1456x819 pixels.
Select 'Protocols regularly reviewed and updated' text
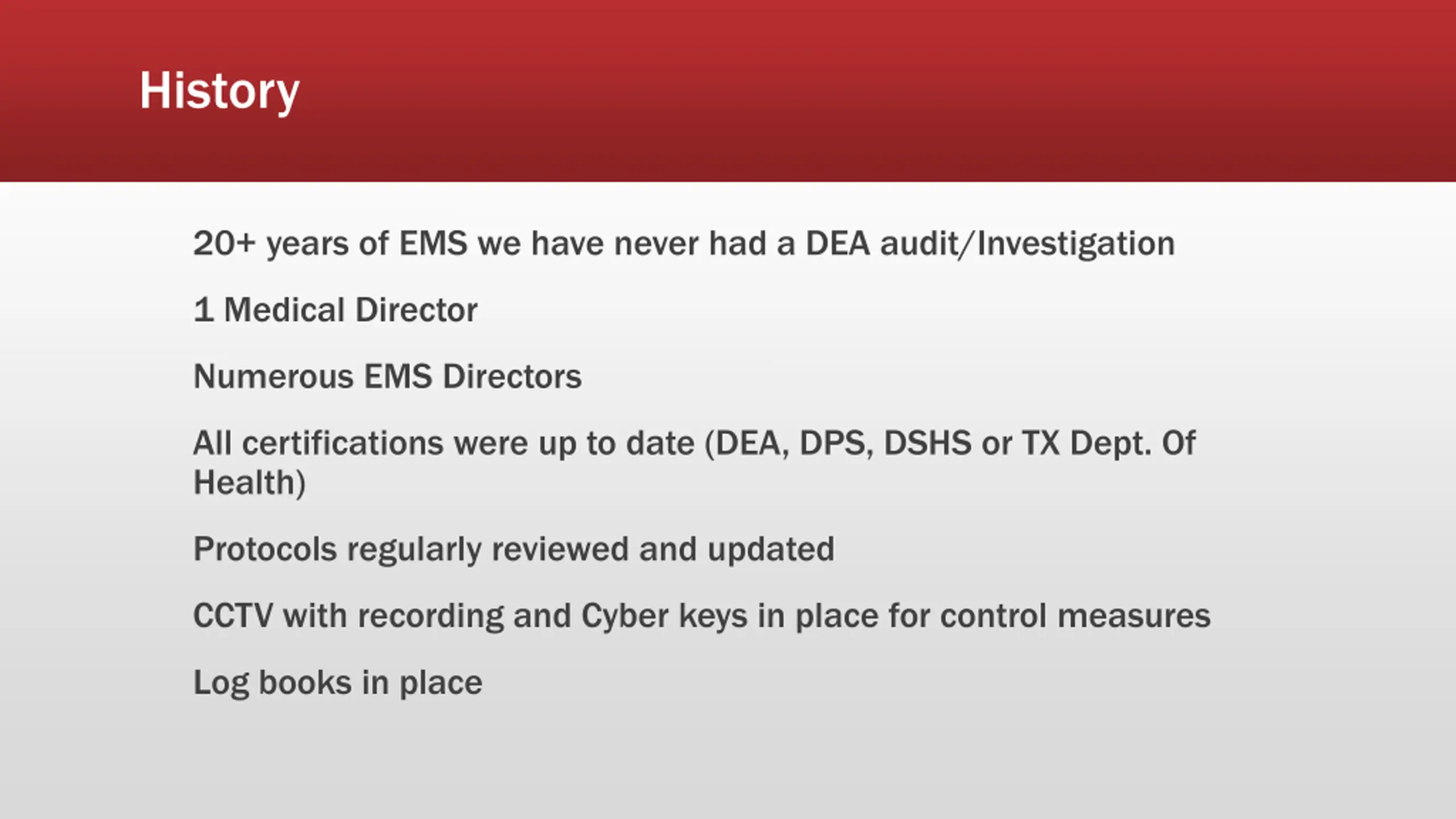point(514,550)
